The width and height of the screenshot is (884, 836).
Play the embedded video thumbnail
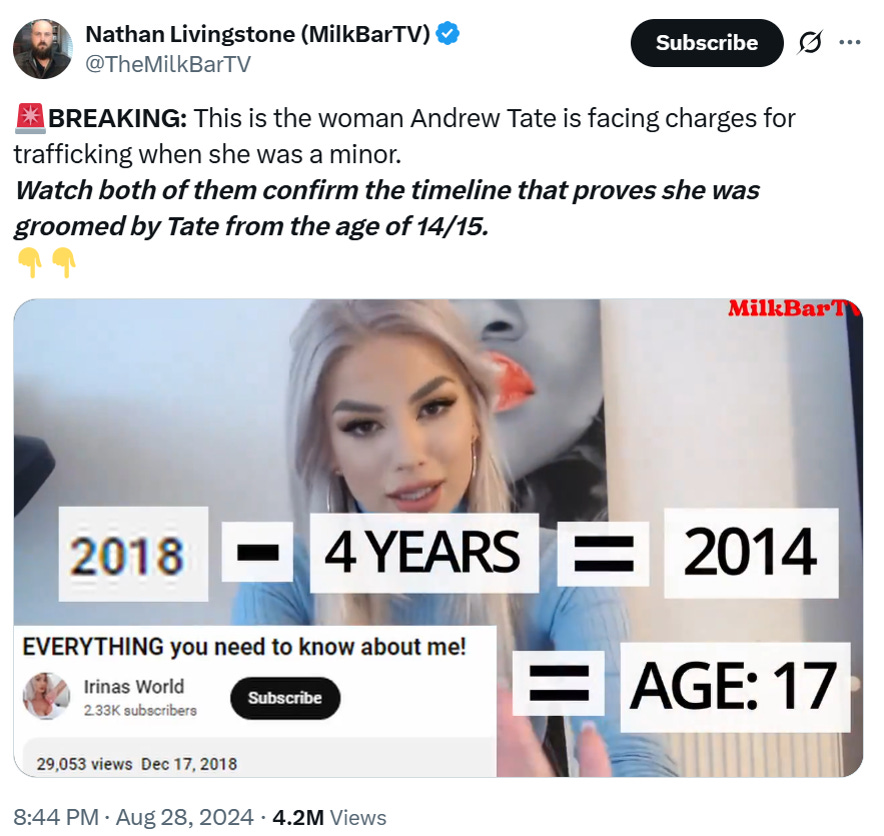[x=438, y=538]
